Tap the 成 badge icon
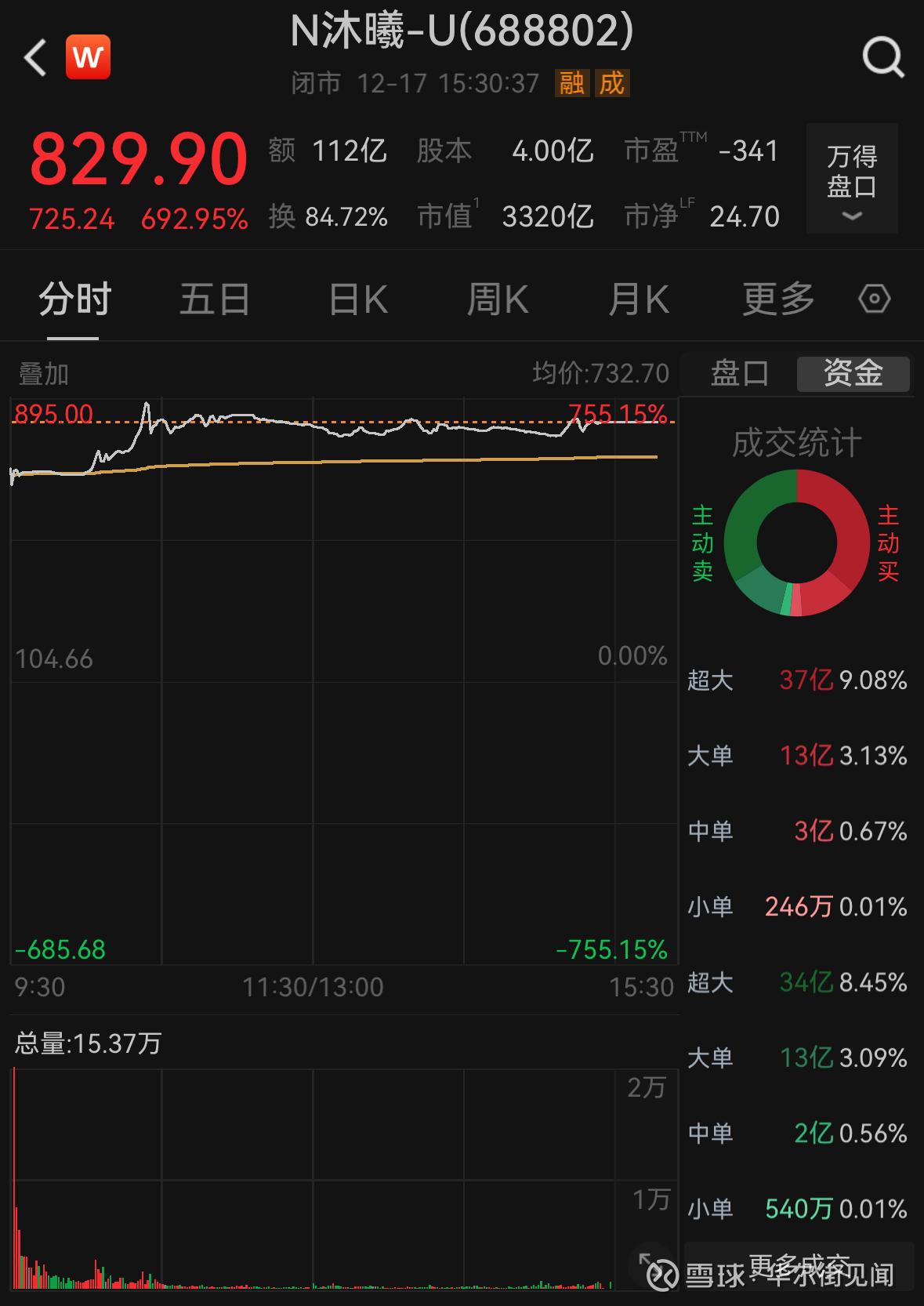 point(612,82)
